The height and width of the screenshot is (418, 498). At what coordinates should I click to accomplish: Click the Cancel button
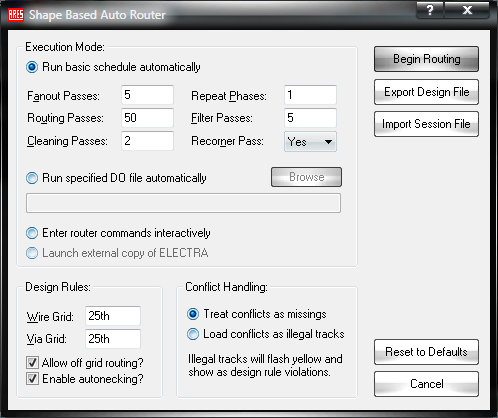click(426, 384)
